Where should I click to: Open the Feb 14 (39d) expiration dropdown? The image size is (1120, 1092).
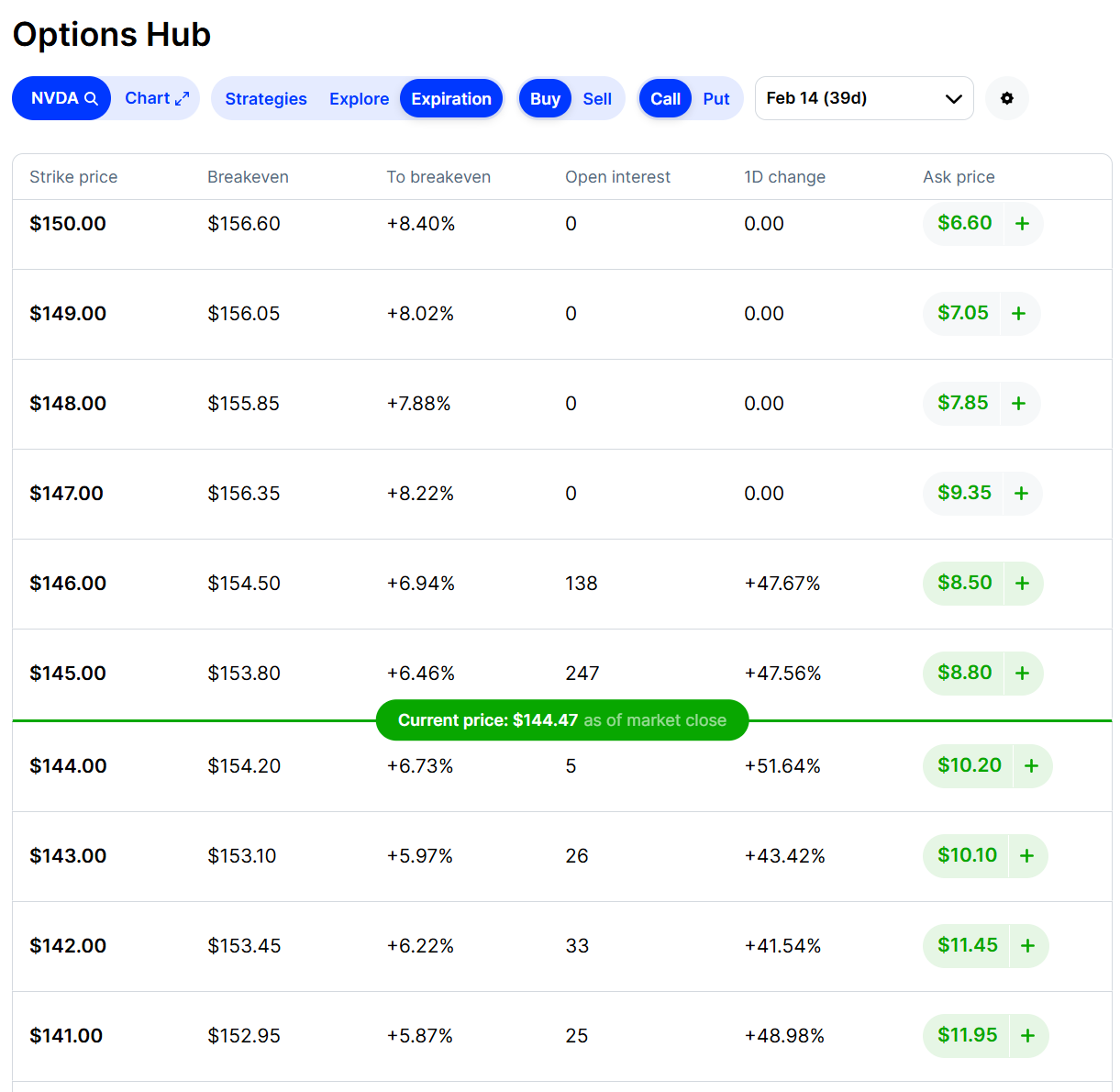(864, 98)
